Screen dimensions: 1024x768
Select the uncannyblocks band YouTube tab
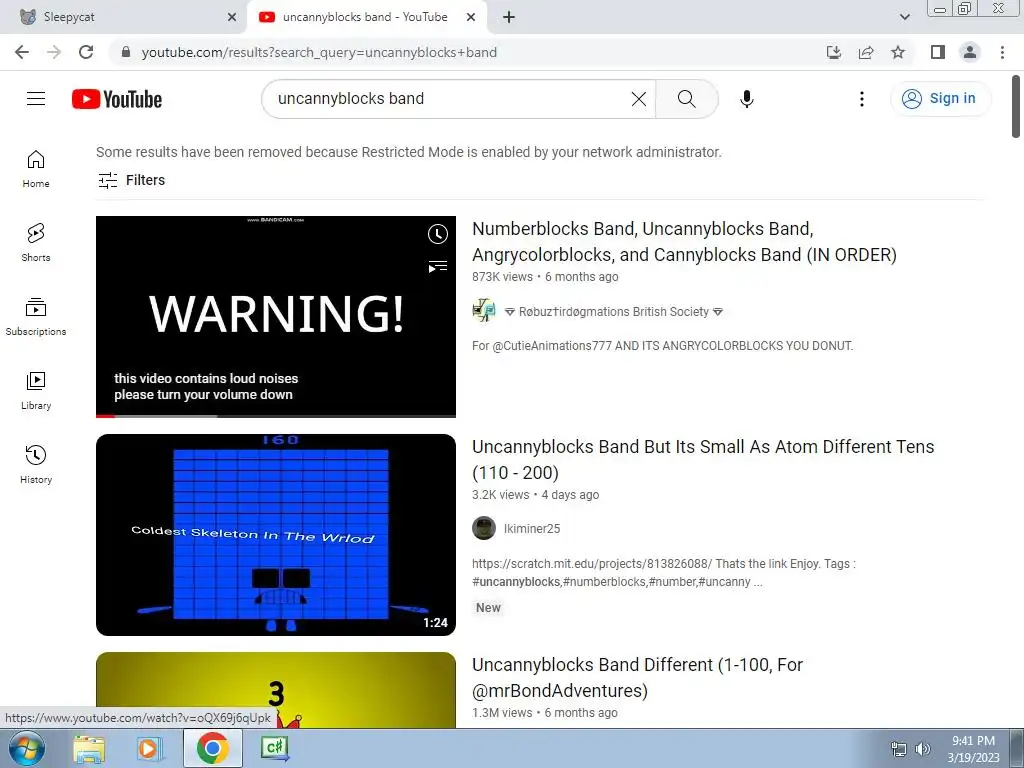[364, 17]
